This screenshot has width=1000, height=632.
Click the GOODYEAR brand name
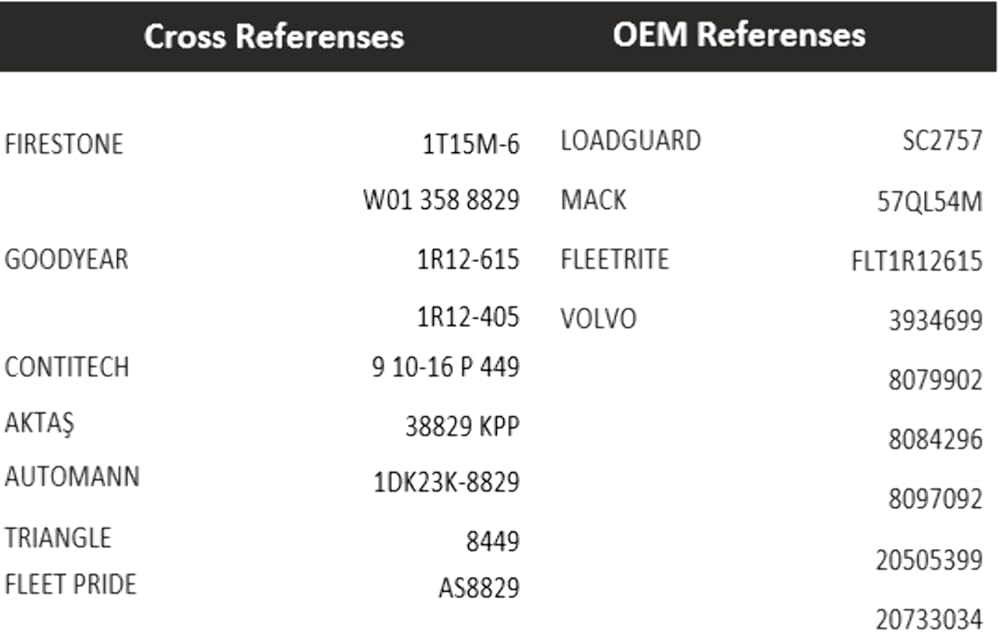[67, 260]
